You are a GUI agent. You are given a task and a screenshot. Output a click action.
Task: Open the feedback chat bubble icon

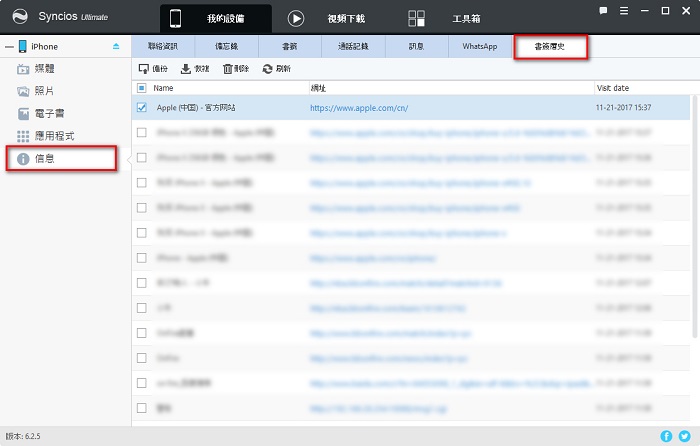[603, 11]
